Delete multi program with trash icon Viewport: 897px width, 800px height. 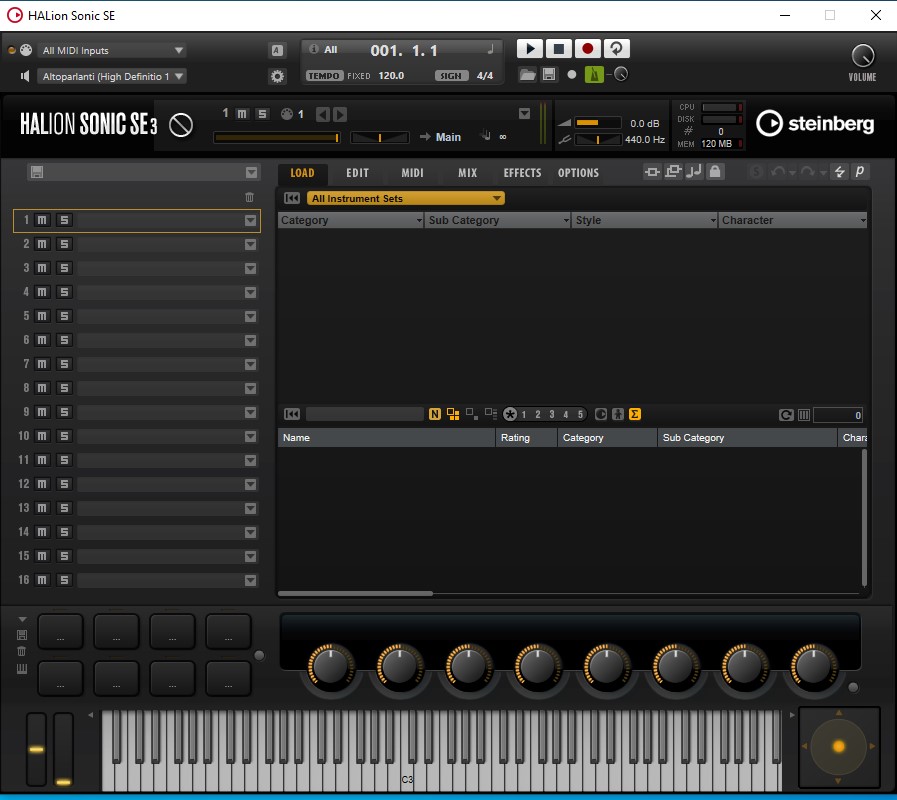click(249, 197)
